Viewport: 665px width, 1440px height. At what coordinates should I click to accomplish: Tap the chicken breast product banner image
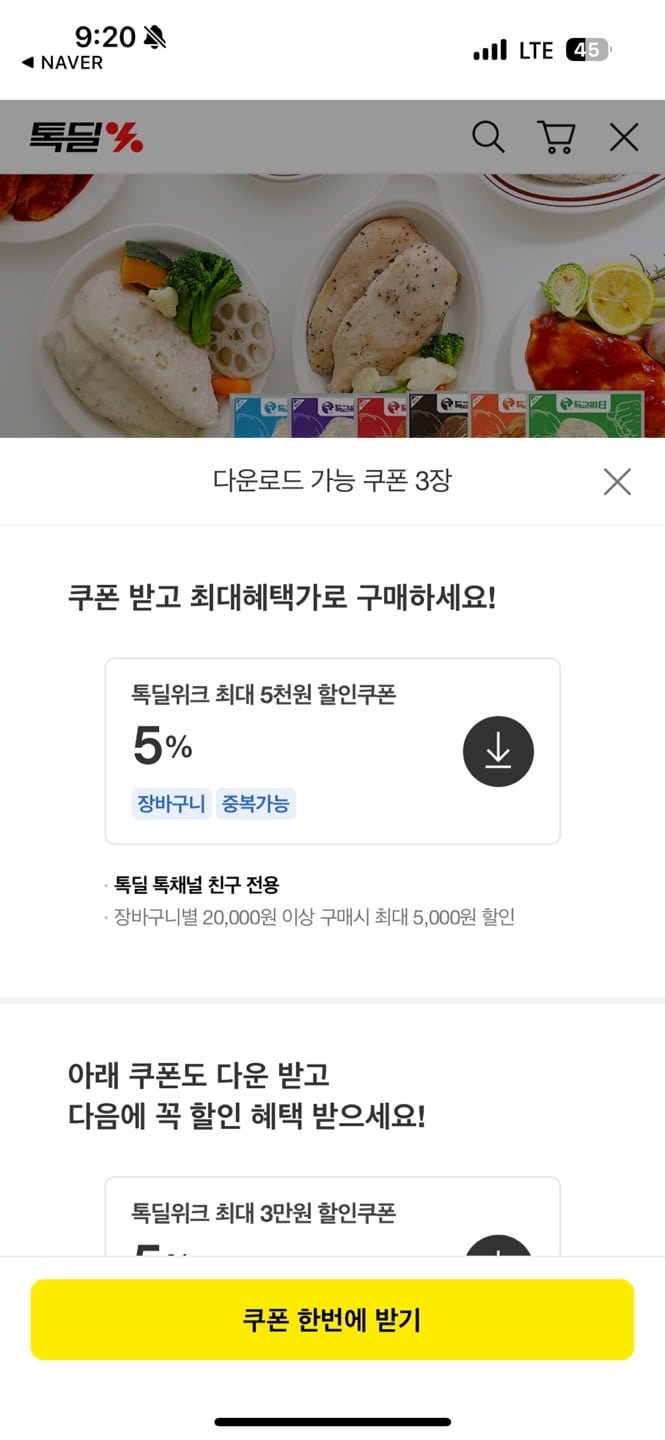(x=332, y=306)
